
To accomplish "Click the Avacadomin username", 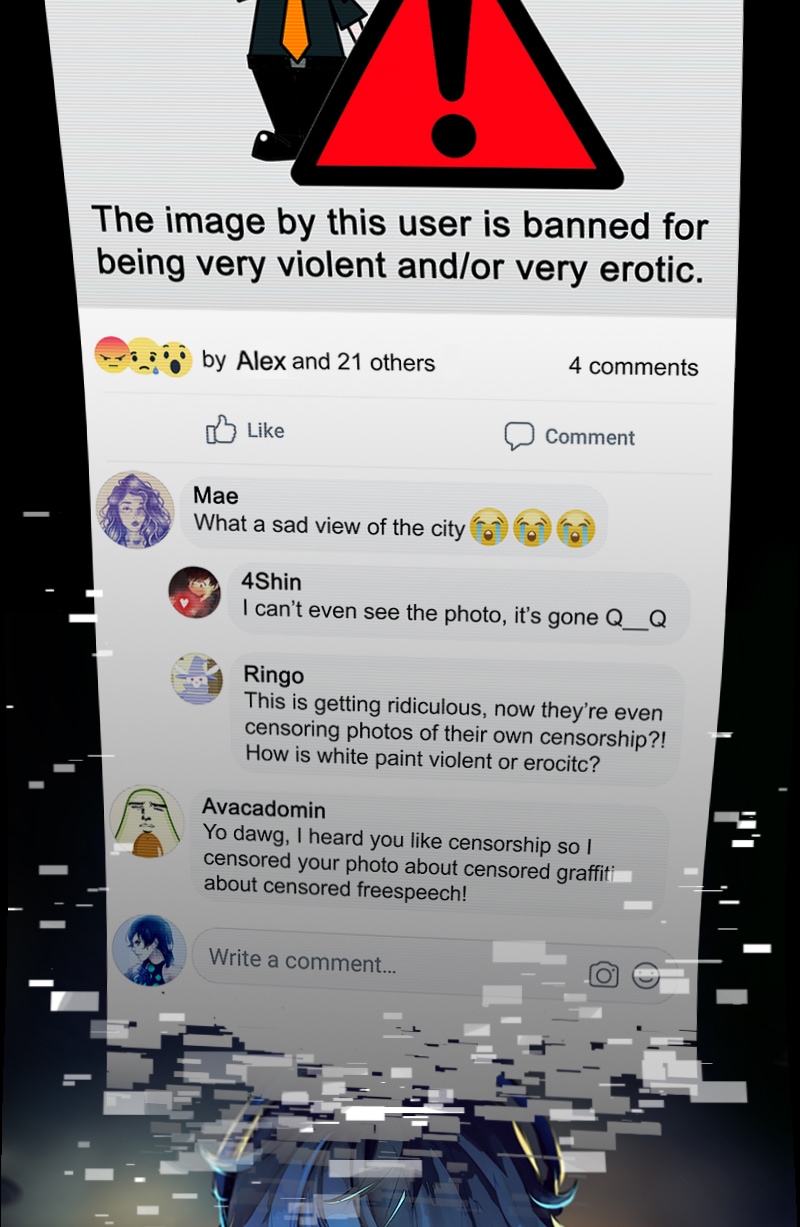I will (x=264, y=808).
